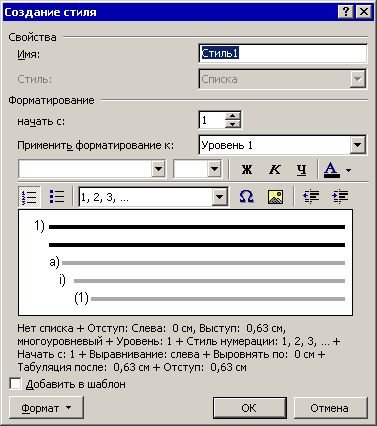Open the font name dropdown
Screen dimensions: 377x426
coord(158,169)
